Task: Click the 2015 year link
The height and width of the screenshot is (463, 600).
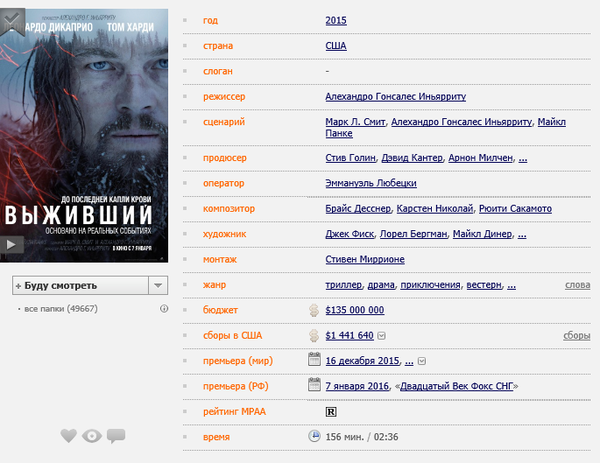Action: pyautogui.click(x=337, y=21)
